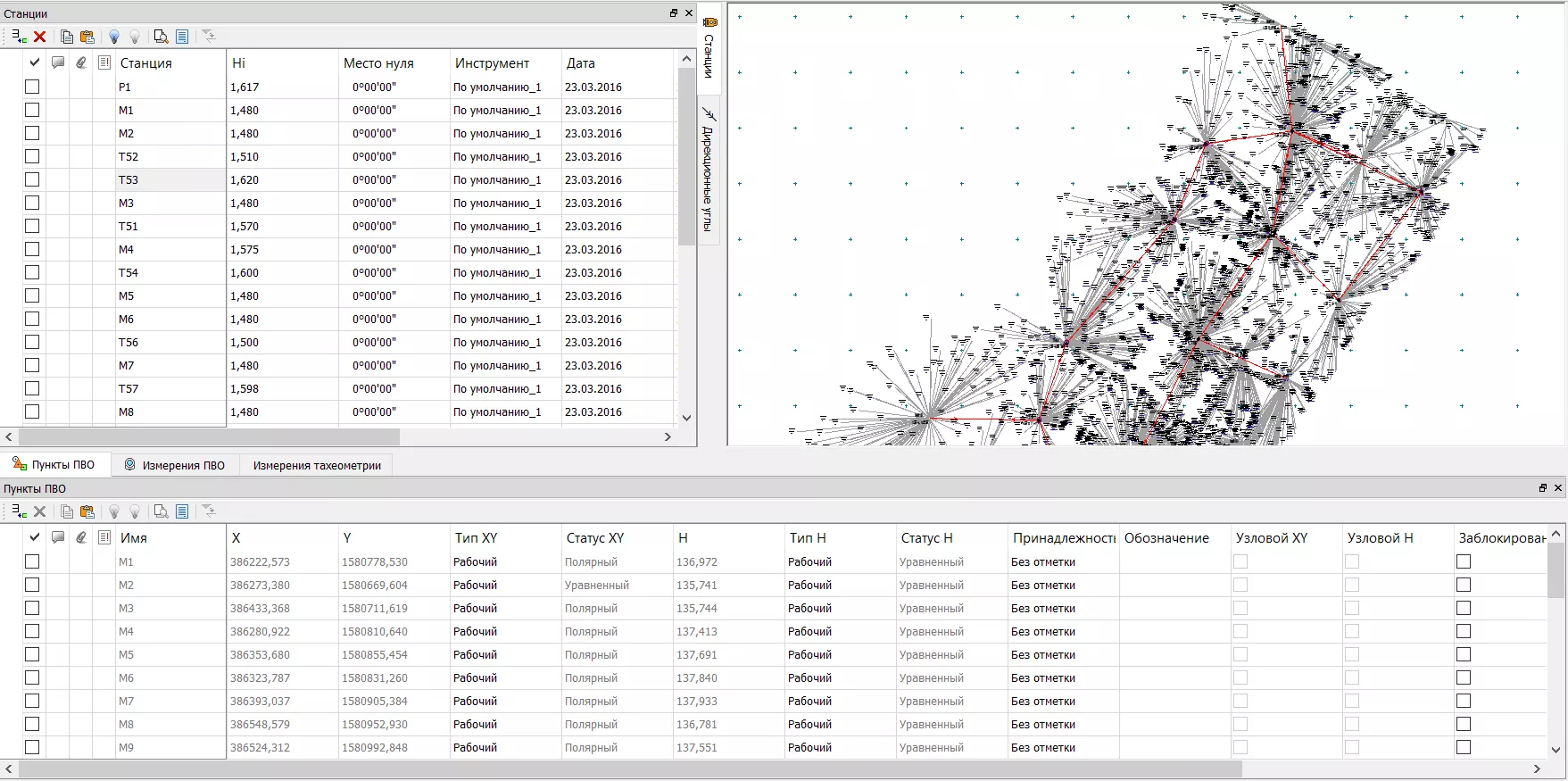Viewport: 1568px width, 781px height.
Task: Click find (magnifier) icon in Станции toolbar
Action: [161, 37]
